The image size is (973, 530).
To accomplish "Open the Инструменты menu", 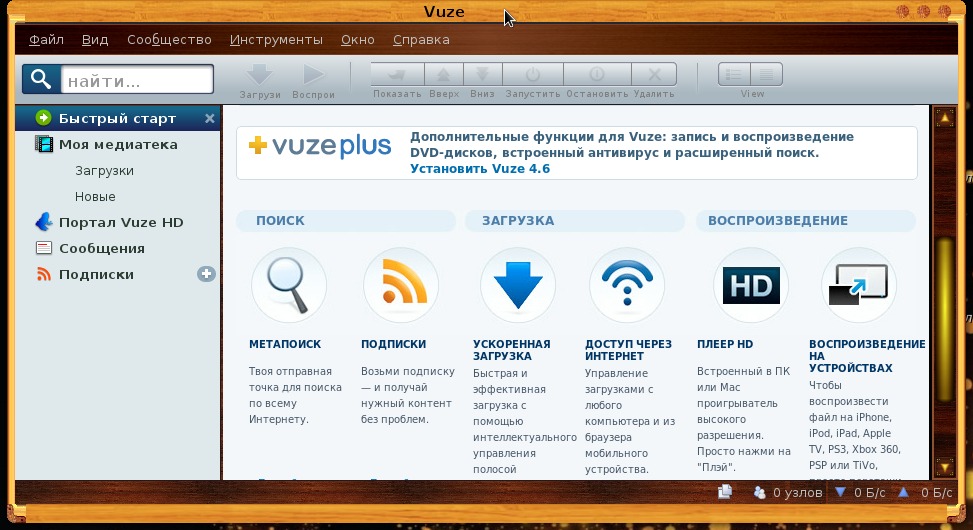I will tap(276, 40).
